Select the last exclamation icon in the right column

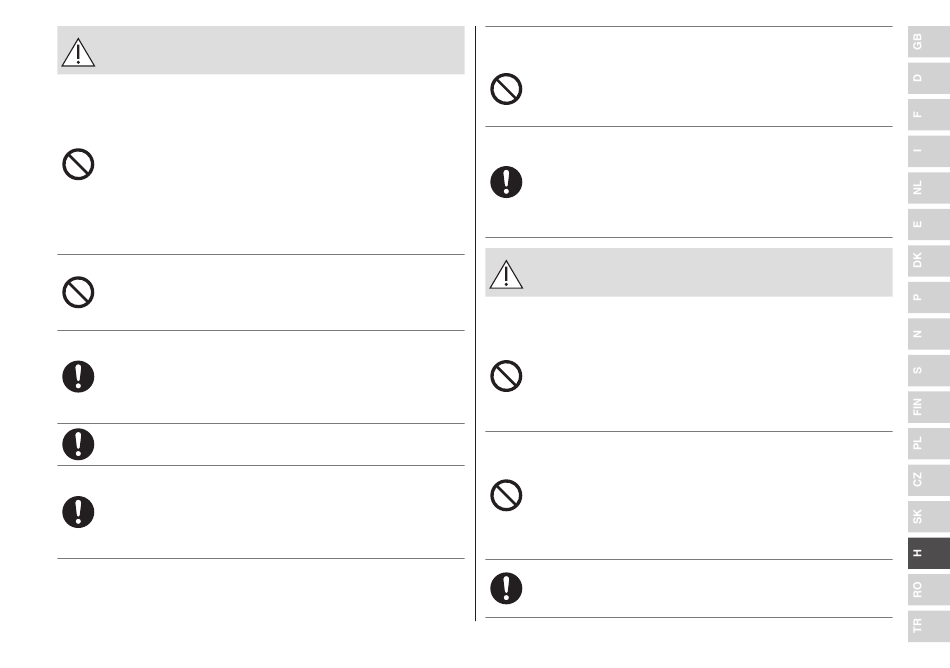tap(506, 588)
